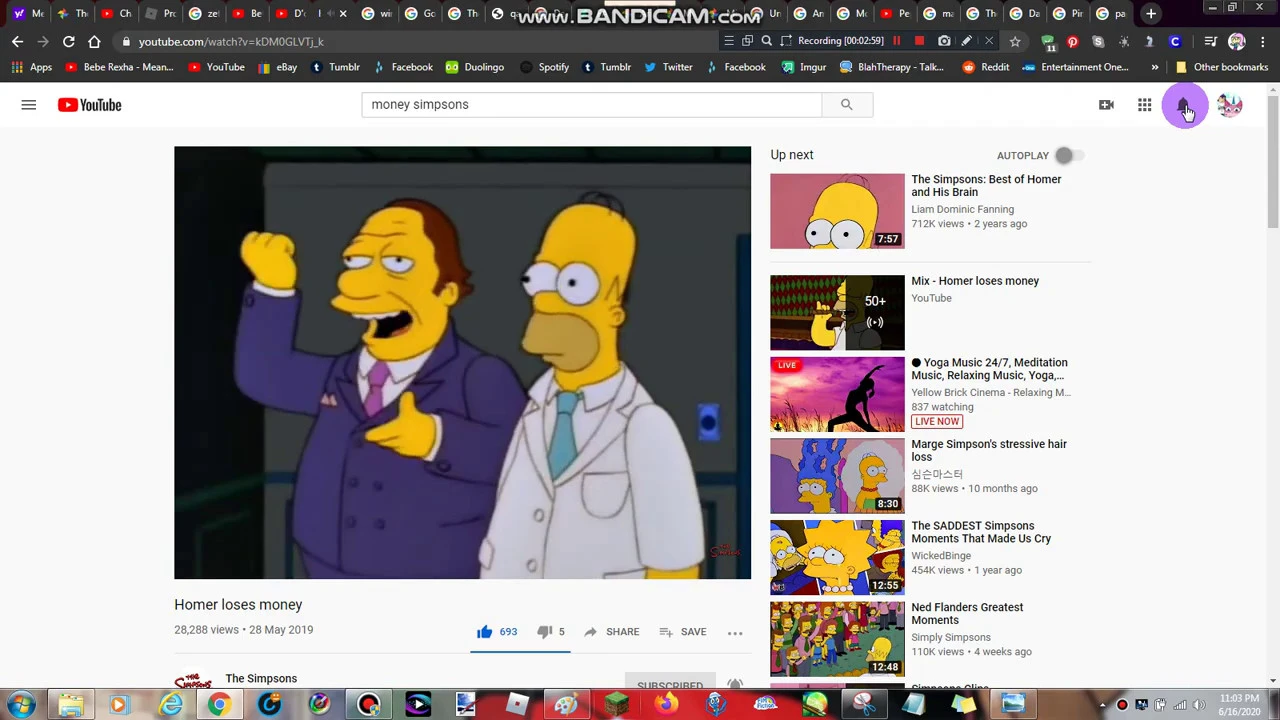The width and height of the screenshot is (1280, 720).
Task: Open 'Best of Homer and His Brain' thumbnail
Action: (x=837, y=211)
